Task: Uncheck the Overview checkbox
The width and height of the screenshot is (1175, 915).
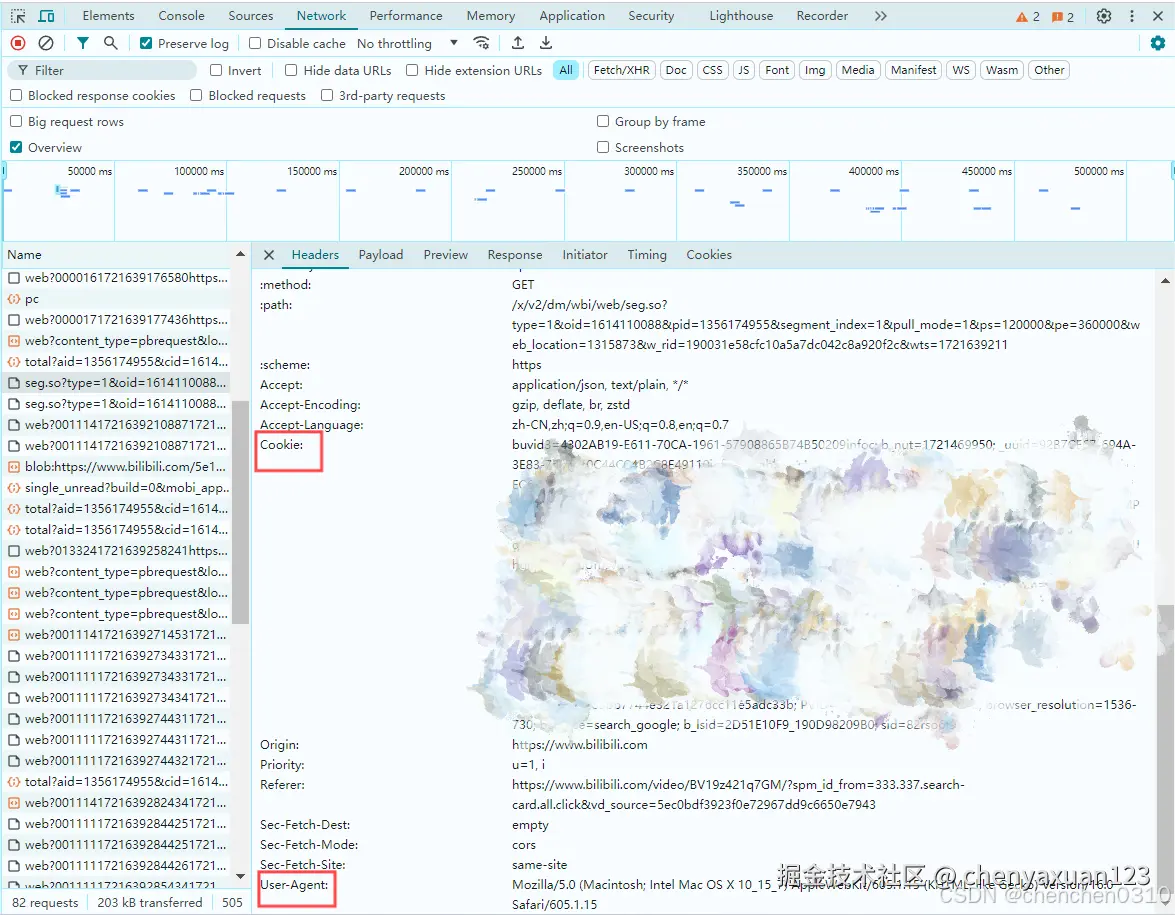Action: click(x=16, y=147)
